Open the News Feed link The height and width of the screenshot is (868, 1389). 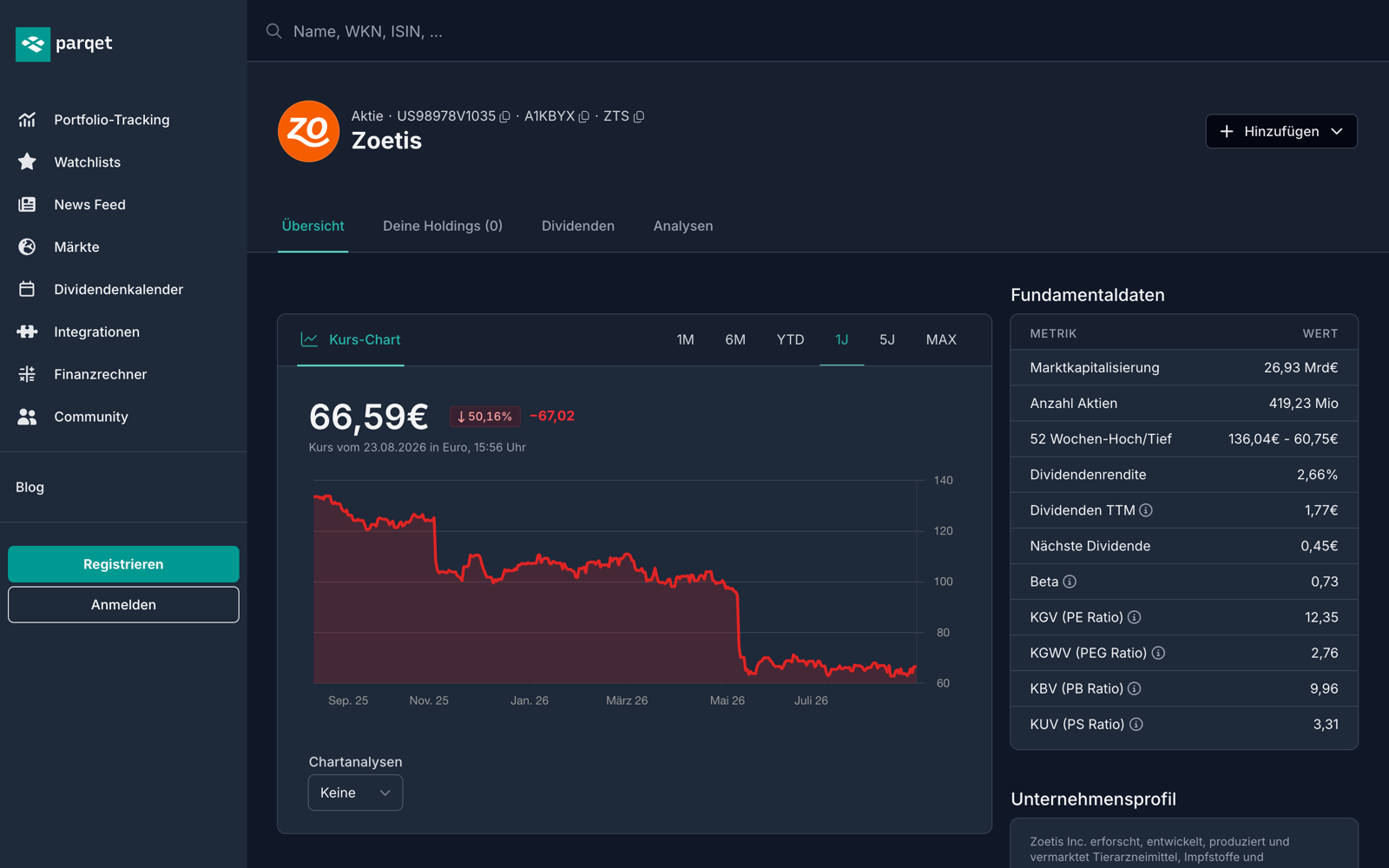(x=90, y=205)
